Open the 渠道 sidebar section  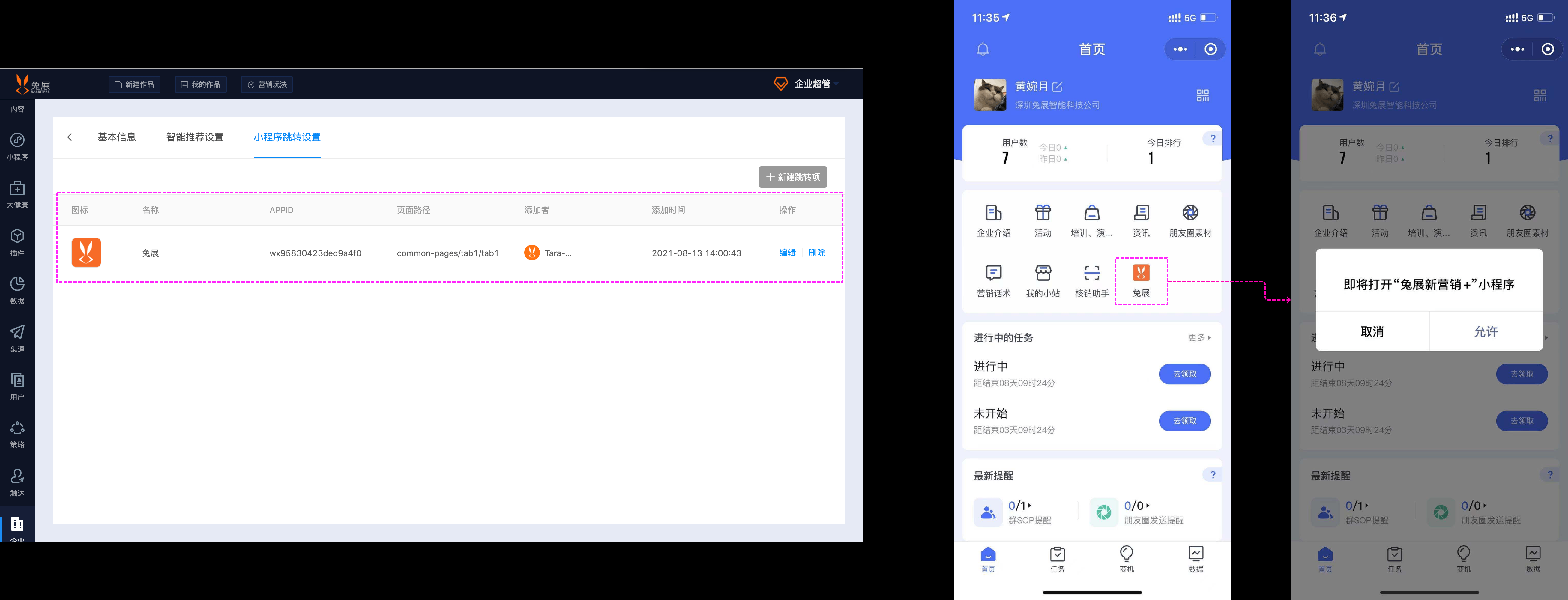(x=17, y=339)
